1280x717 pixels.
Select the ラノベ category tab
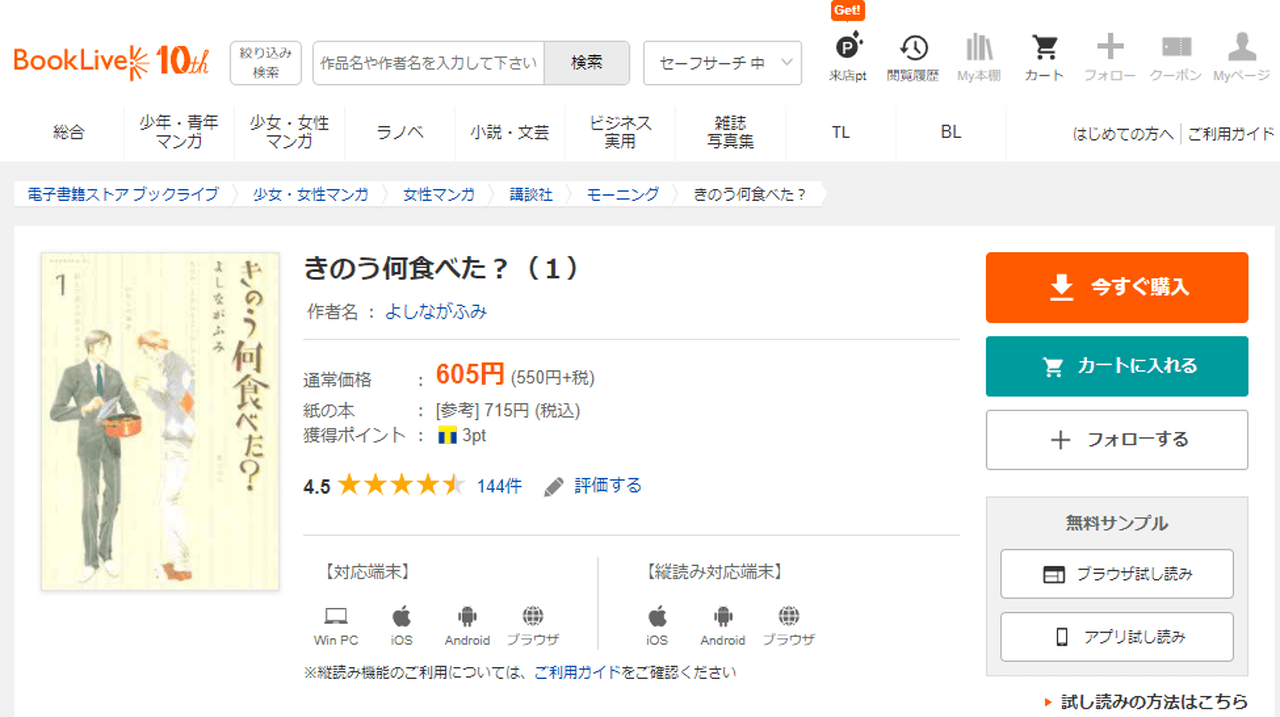click(x=400, y=132)
